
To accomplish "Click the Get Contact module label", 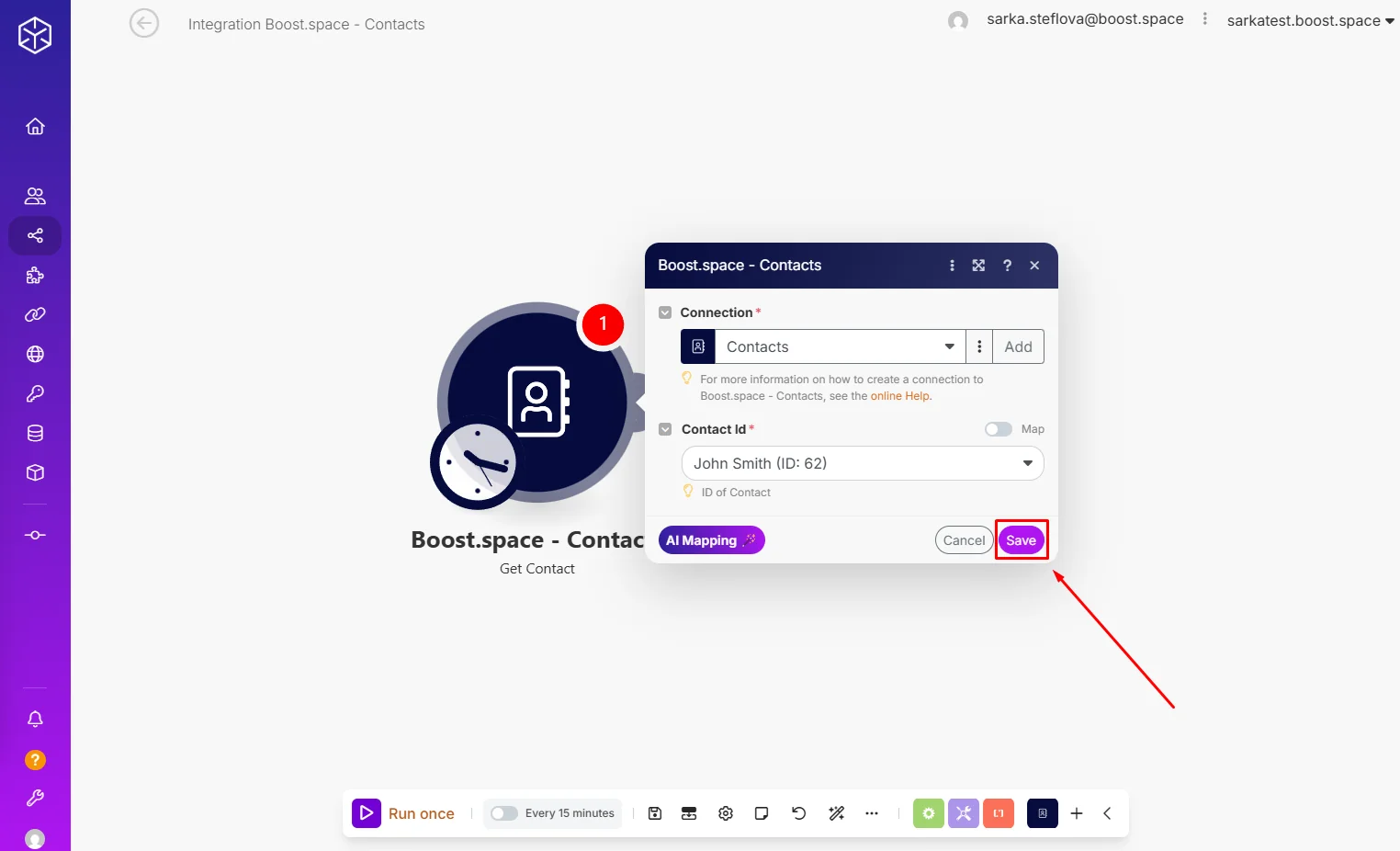I will (x=537, y=569).
